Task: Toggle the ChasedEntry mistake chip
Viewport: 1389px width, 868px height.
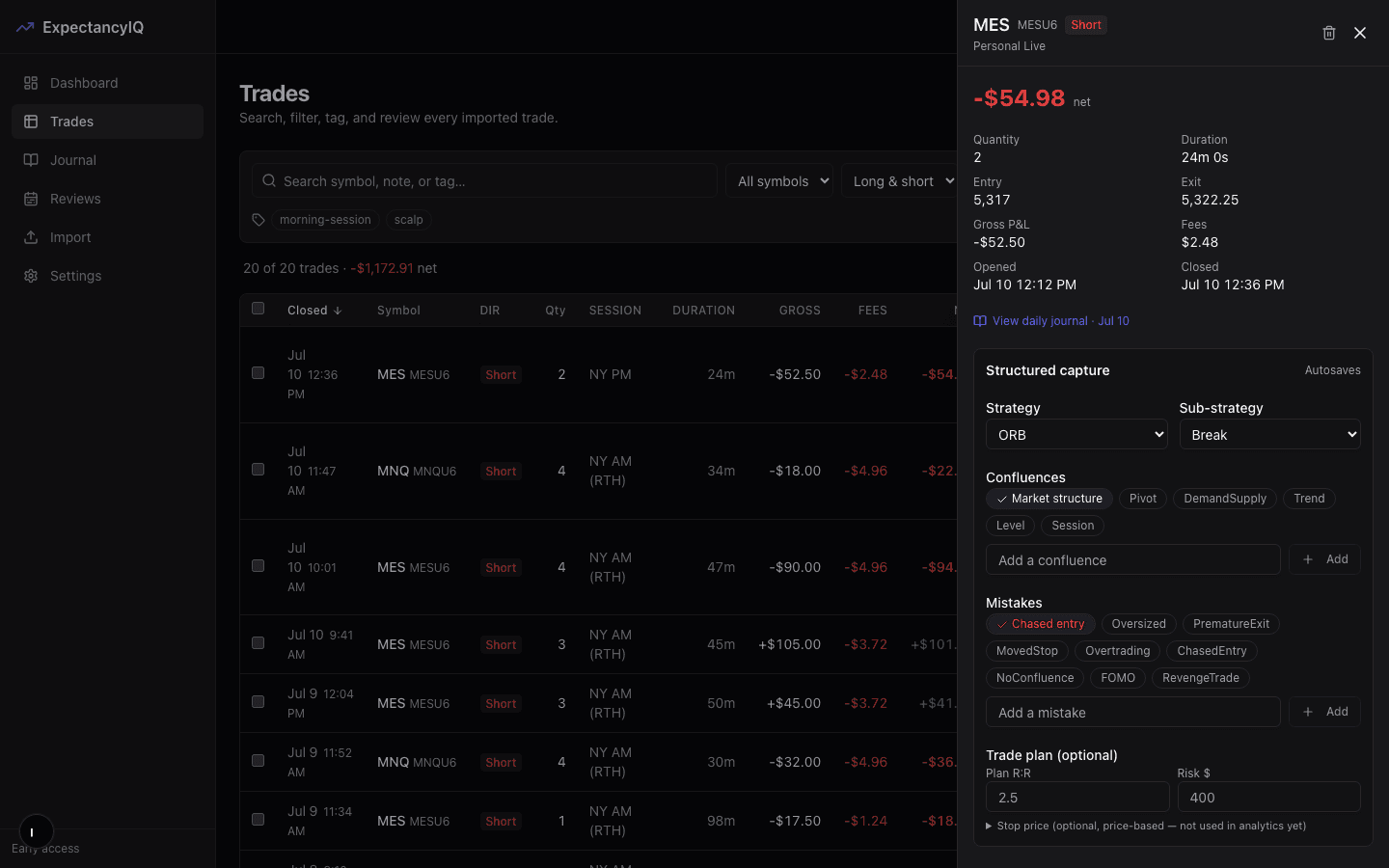Action: pos(1212,651)
